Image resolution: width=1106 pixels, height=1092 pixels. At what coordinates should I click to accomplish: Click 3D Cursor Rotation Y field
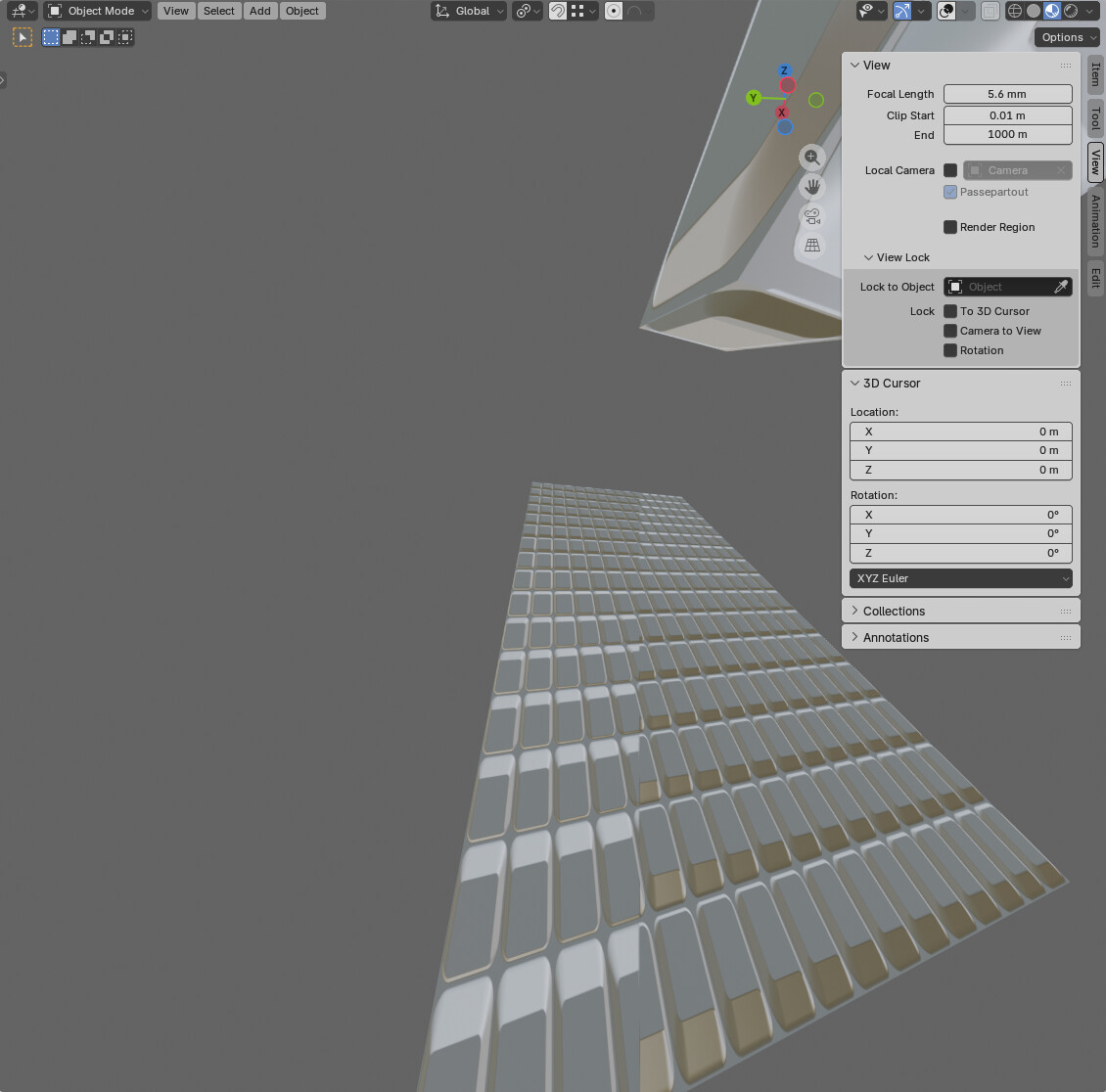[x=961, y=533]
